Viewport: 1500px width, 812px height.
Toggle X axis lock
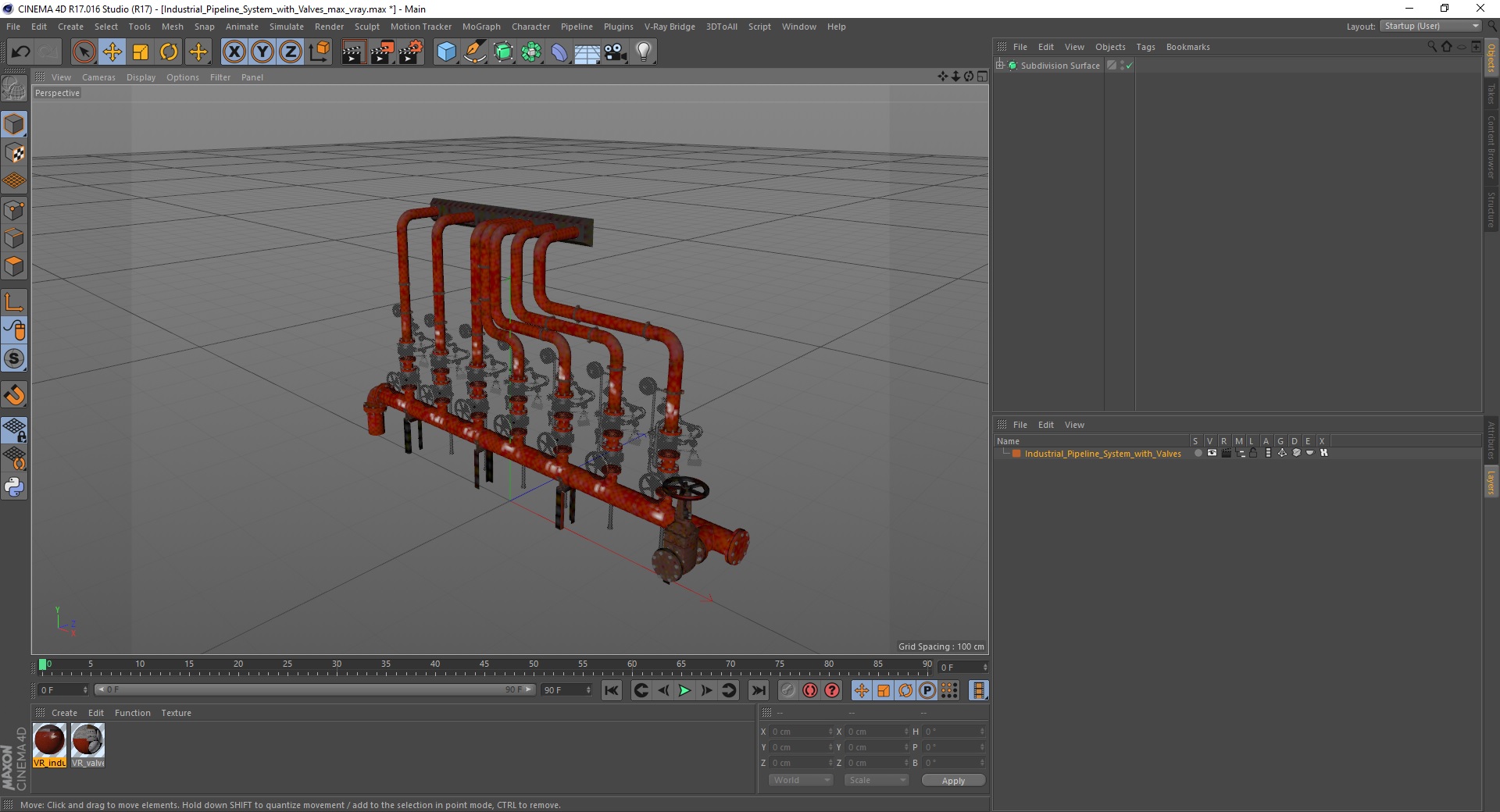pos(234,52)
